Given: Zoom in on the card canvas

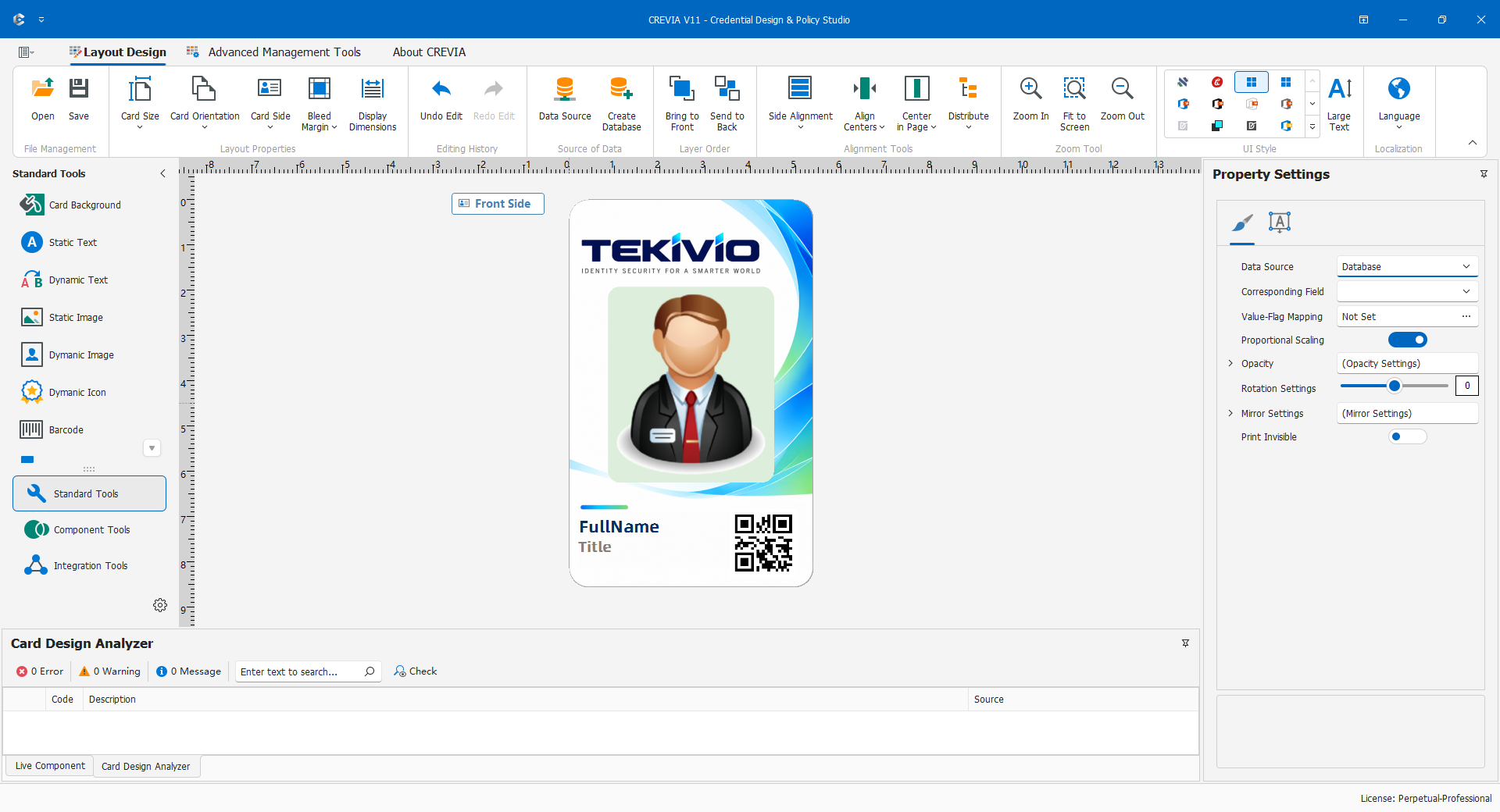Looking at the screenshot, I should [1031, 99].
